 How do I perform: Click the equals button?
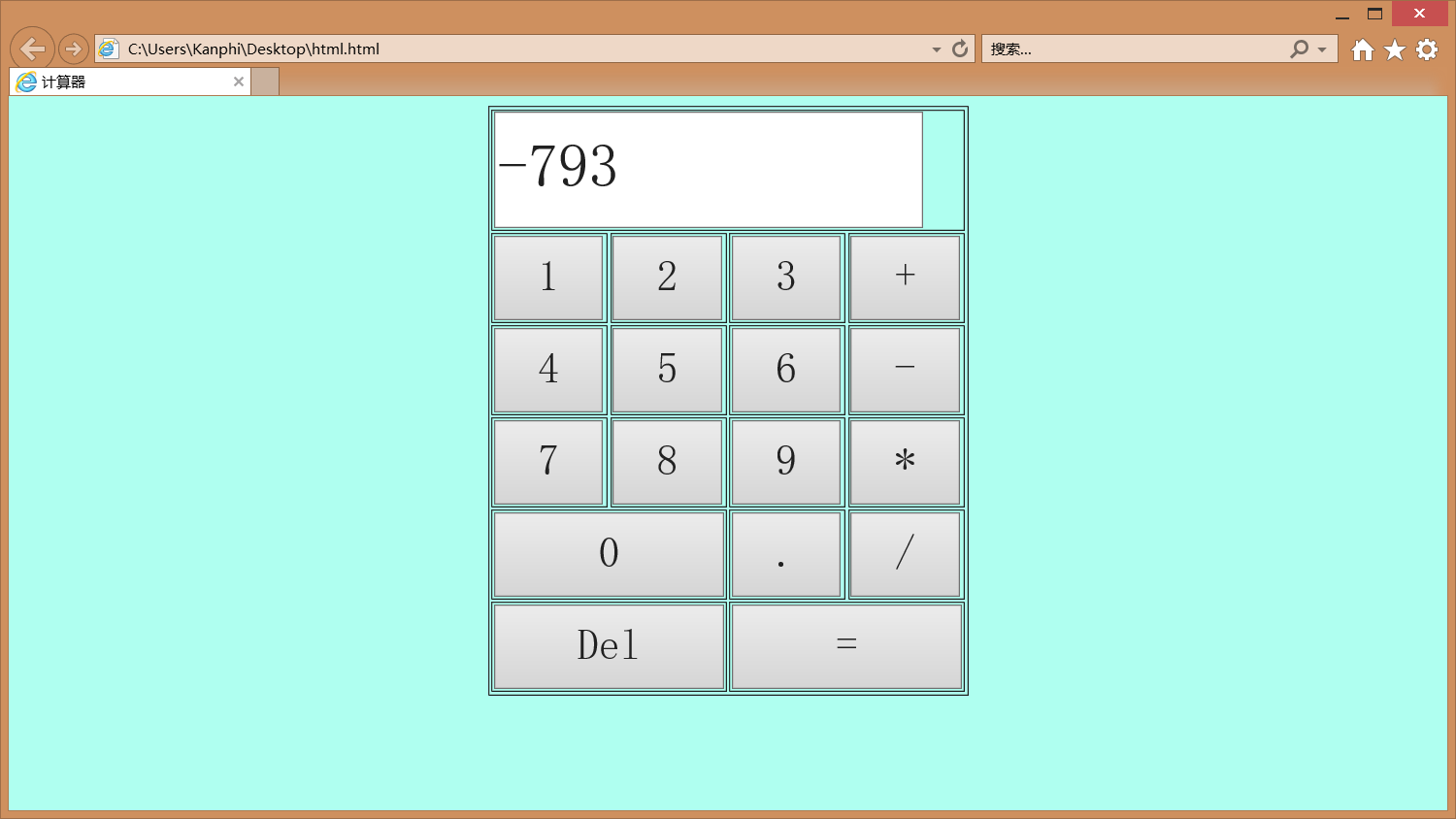[x=846, y=646]
